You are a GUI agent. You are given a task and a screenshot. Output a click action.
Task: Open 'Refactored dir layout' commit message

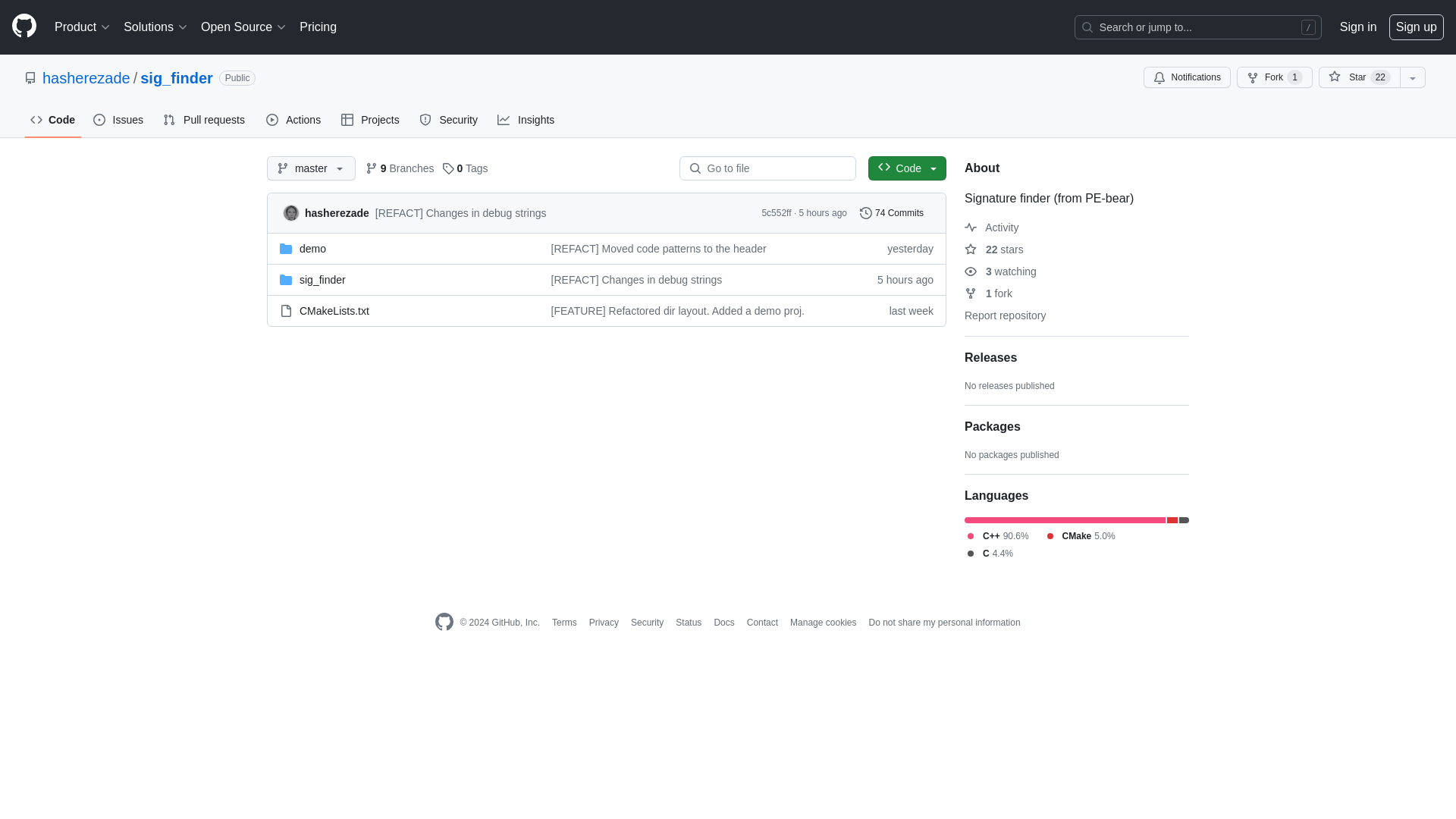[678, 311]
